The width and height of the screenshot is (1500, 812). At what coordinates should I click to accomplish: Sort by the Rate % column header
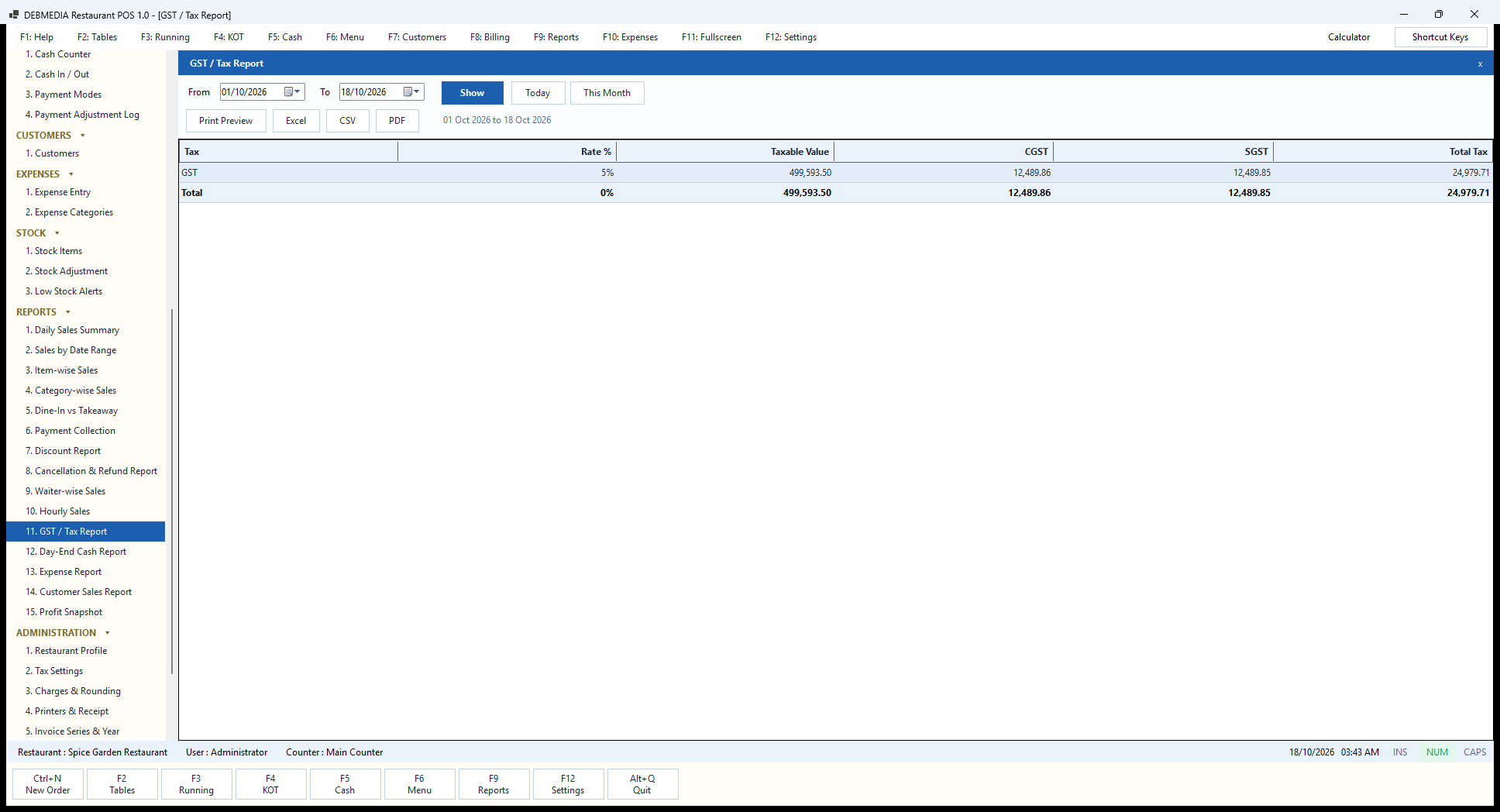pyautogui.click(x=507, y=152)
